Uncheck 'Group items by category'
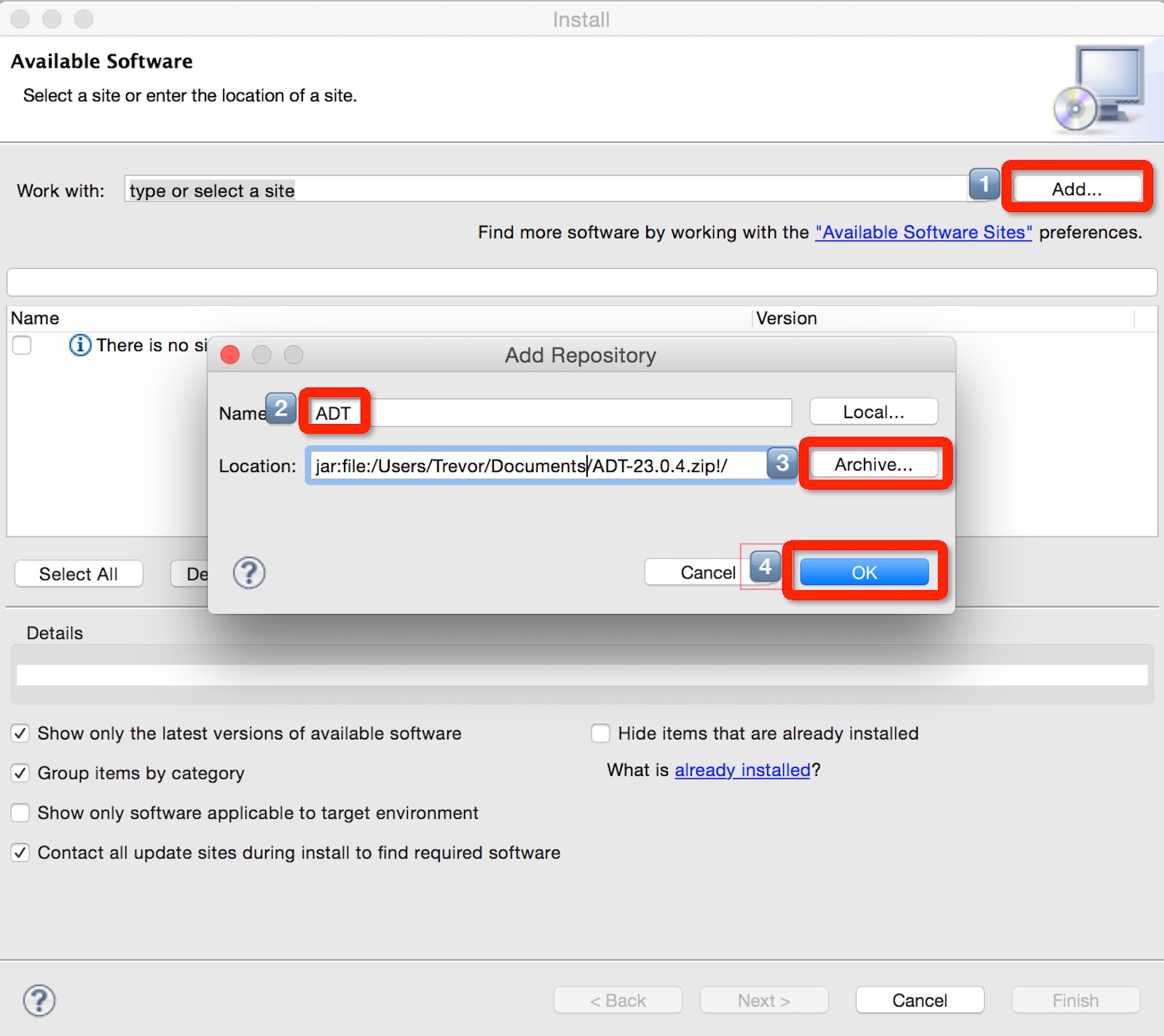This screenshot has width=1164, height=1036. click(20, 773)
